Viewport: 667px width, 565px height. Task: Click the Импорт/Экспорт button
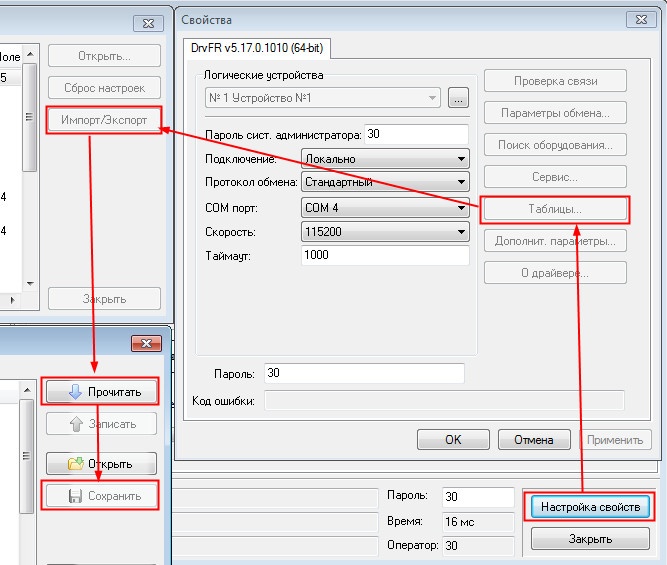pos(104,120)
